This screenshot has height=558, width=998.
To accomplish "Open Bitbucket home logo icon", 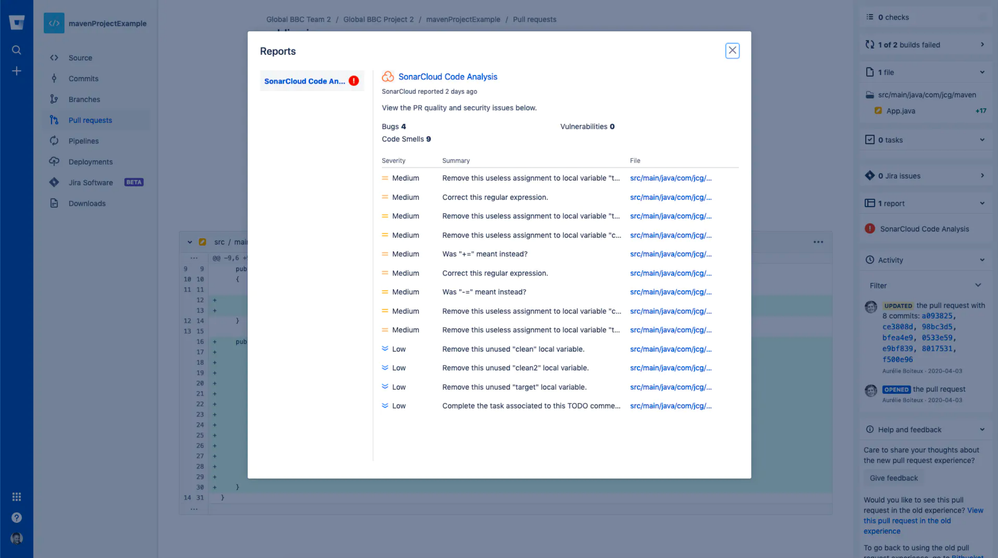I will 17,23.
